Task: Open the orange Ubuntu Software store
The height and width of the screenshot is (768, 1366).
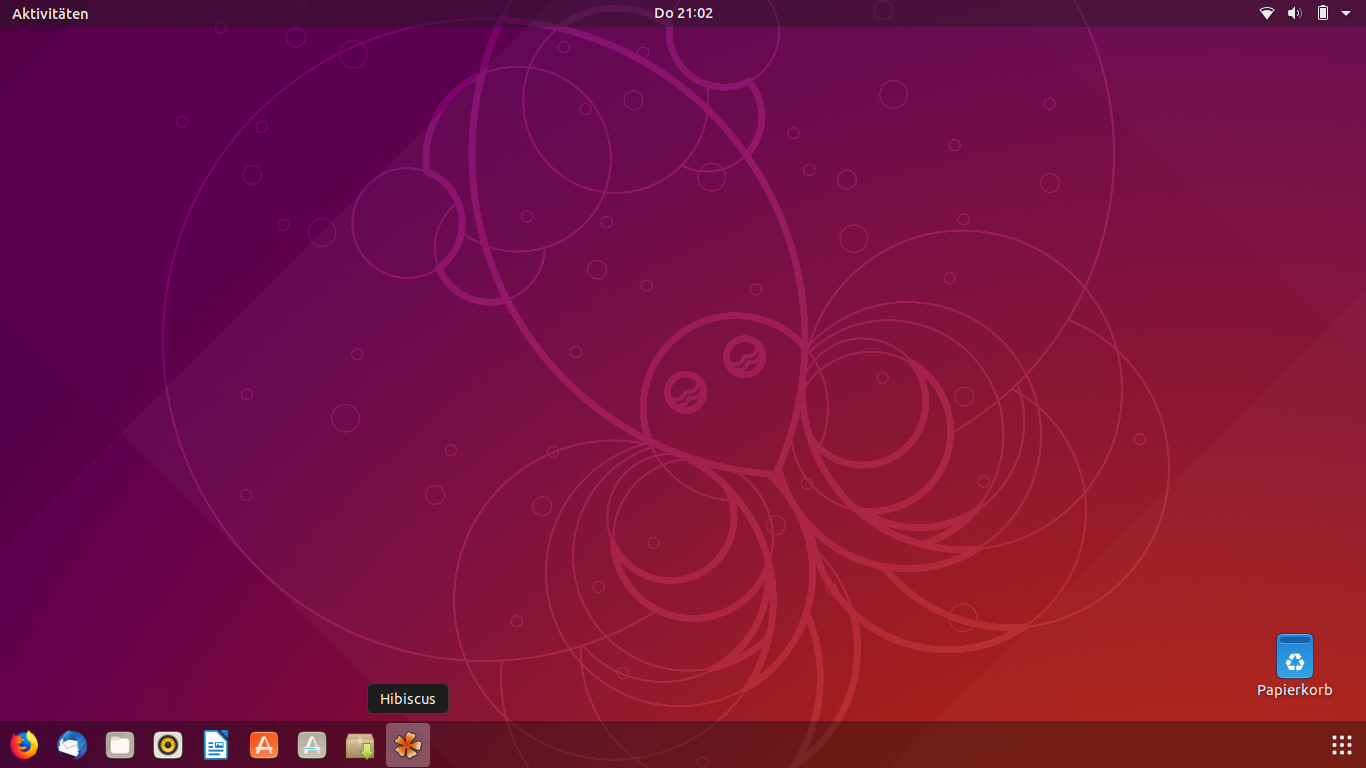Action: point(264,745)
